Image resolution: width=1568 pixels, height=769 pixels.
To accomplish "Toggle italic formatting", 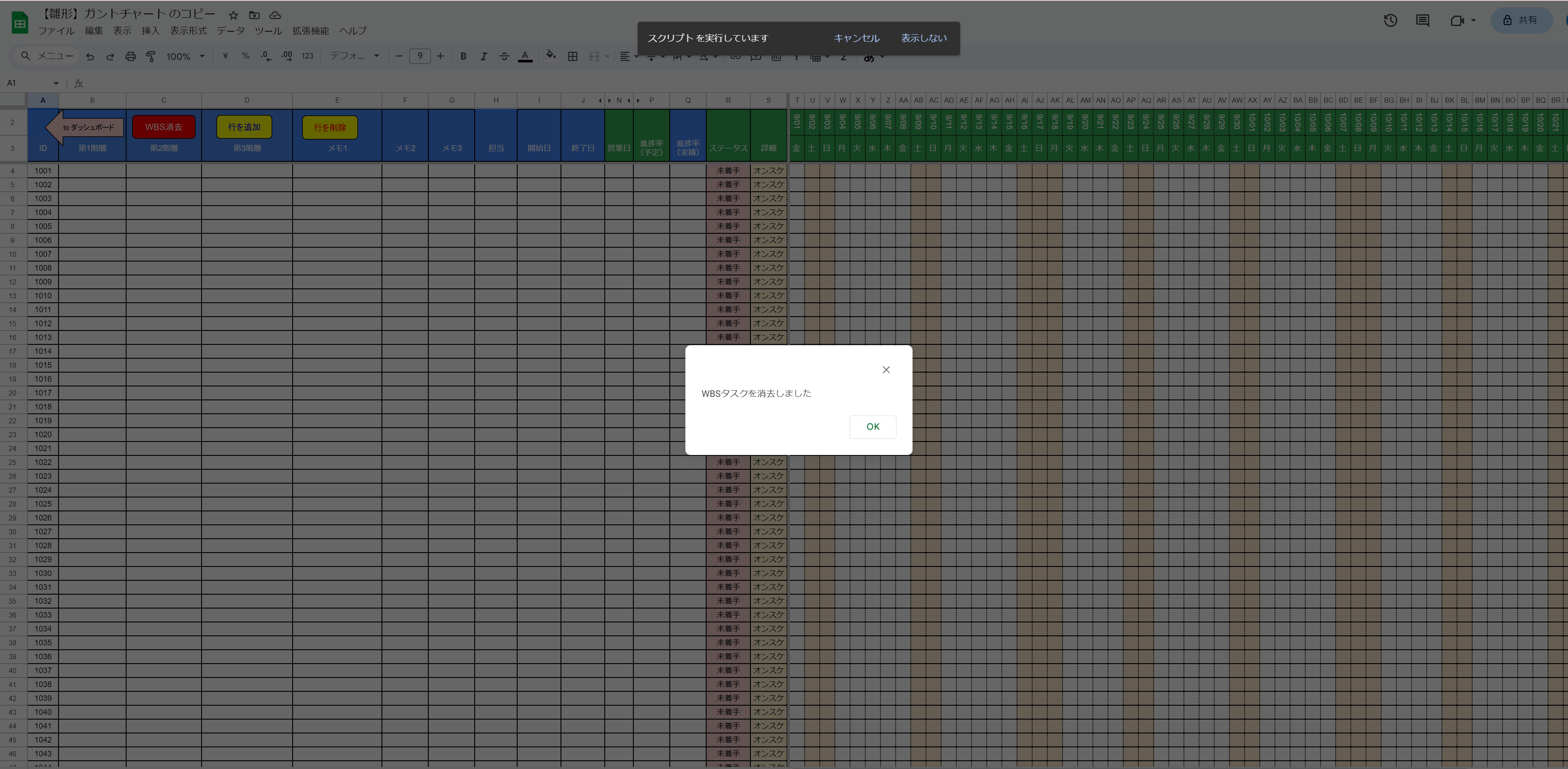I will pyautogui.click(x=483, y=56).
